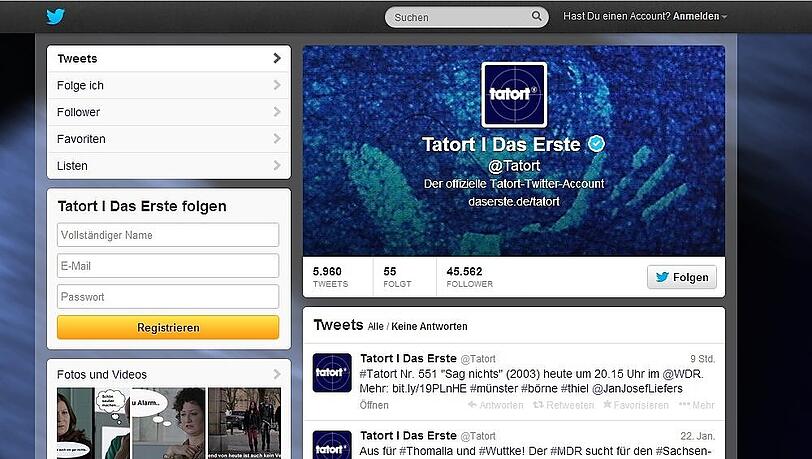This screenshot has width=812, height=459.
Task: Click the #Tatort hashtag in first tweet
Action: 376,374
